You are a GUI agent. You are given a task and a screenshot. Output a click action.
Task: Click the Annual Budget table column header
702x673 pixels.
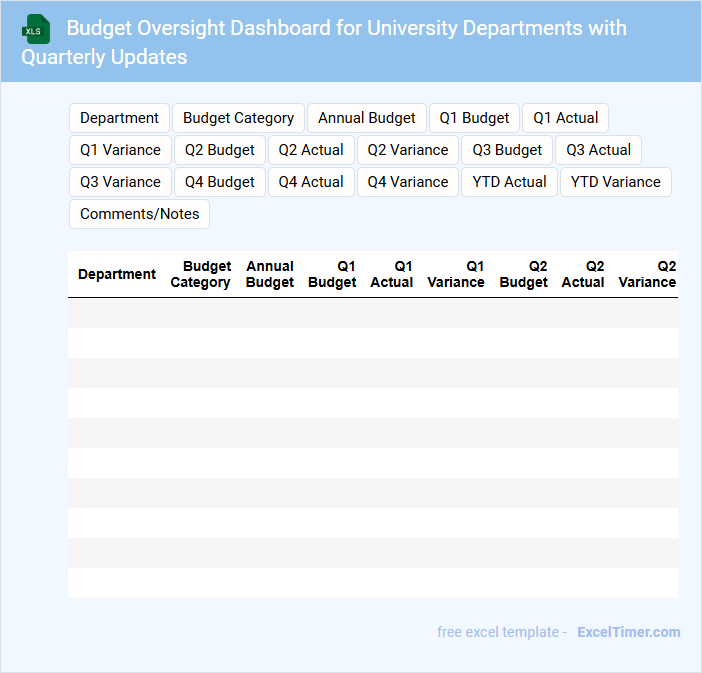click(270, 274)
